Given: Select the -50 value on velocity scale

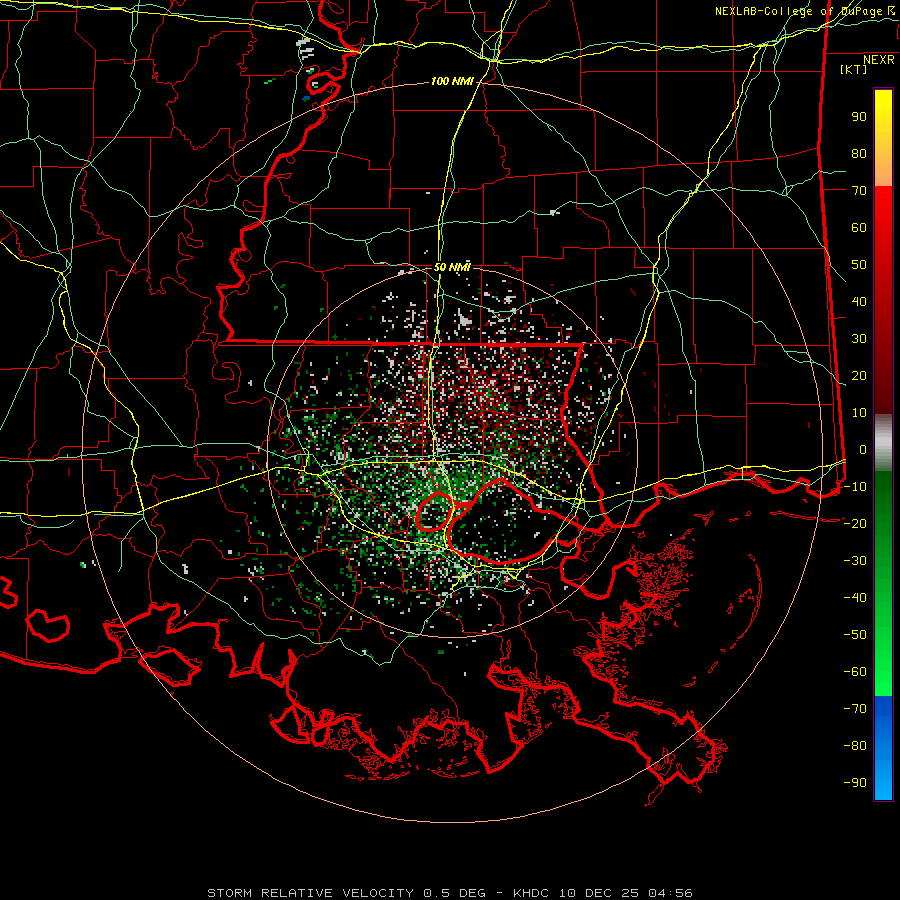Looking at the screenshot, I should click(855, 635).
